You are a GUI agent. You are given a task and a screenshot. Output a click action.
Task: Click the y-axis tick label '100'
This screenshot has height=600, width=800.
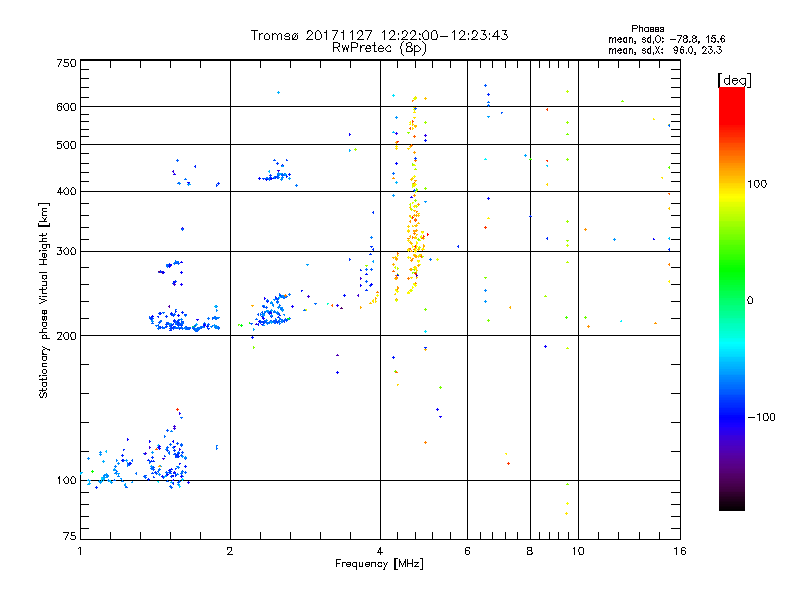click(x=67, y=480)
